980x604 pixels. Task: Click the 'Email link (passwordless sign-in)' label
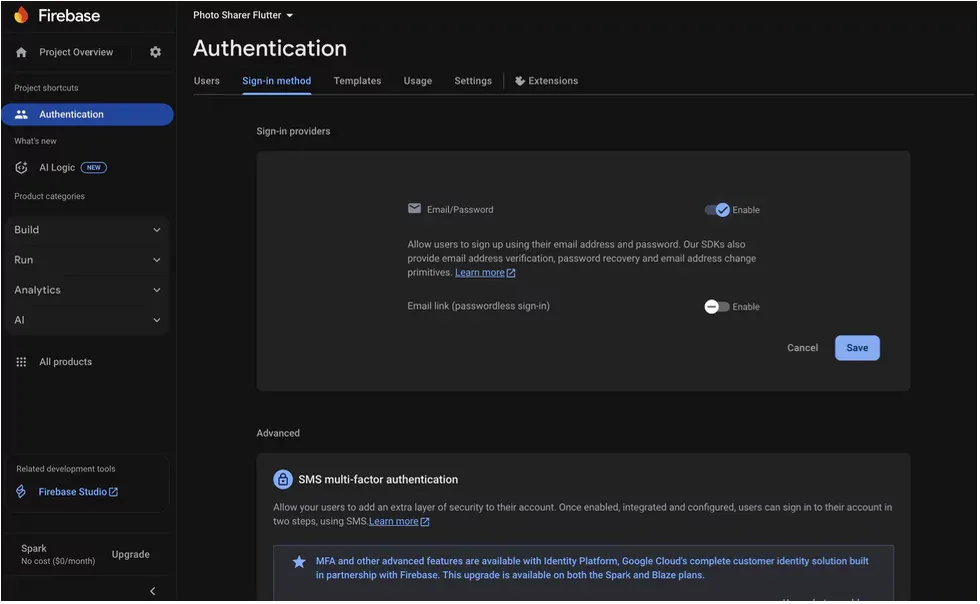coord(479,306)
